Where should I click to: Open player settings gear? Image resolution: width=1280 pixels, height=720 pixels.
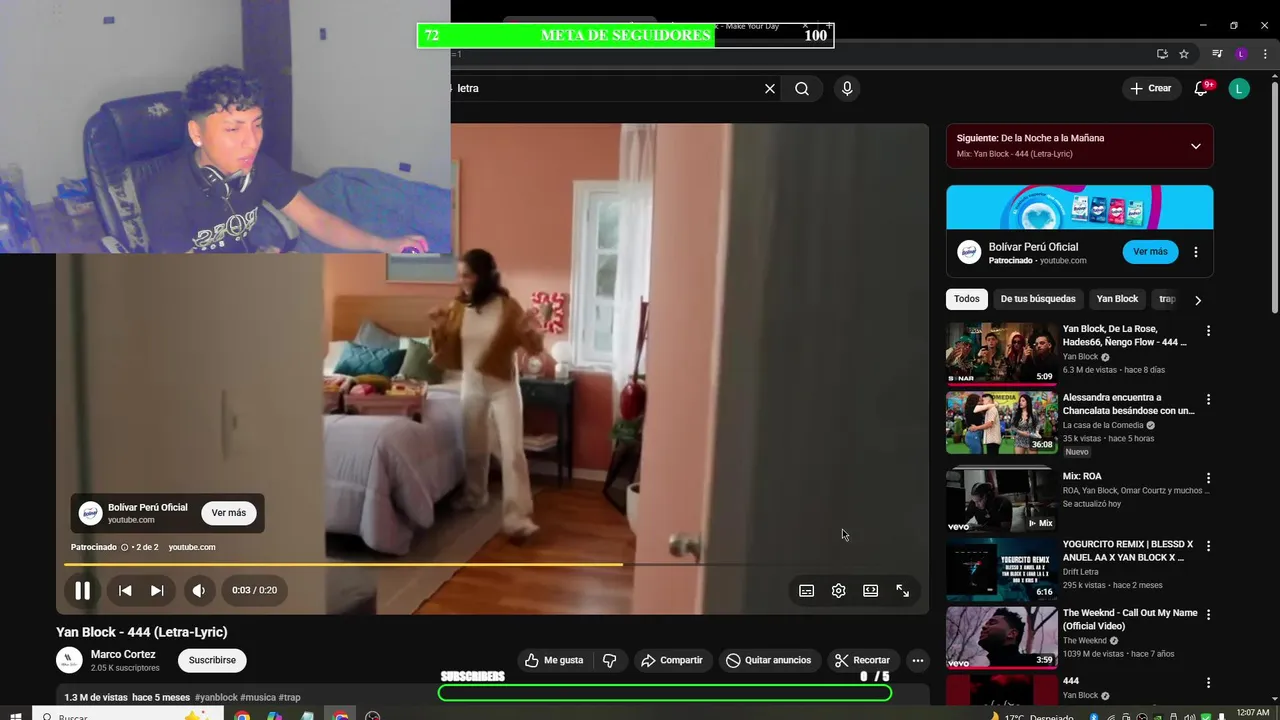pos(838,590)
